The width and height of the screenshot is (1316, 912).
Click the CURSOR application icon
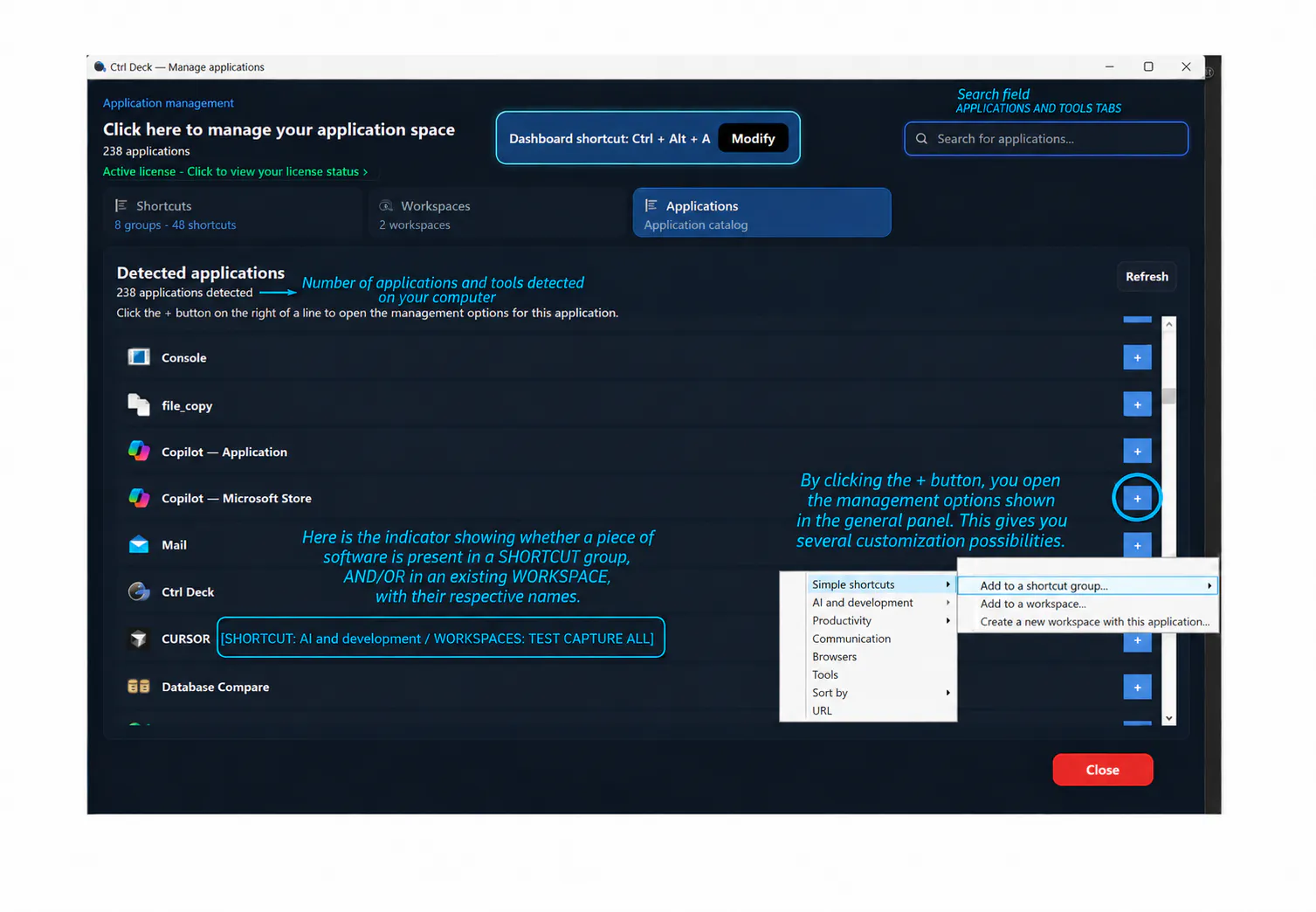point(139,639)
